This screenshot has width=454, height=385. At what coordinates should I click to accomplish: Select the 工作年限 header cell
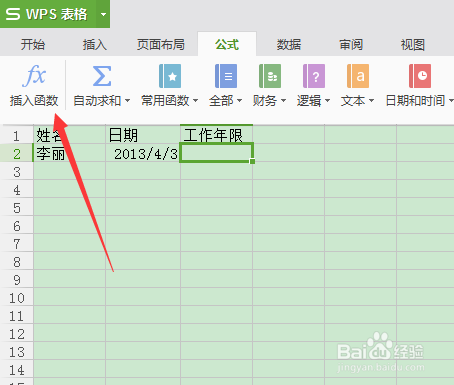216,135
